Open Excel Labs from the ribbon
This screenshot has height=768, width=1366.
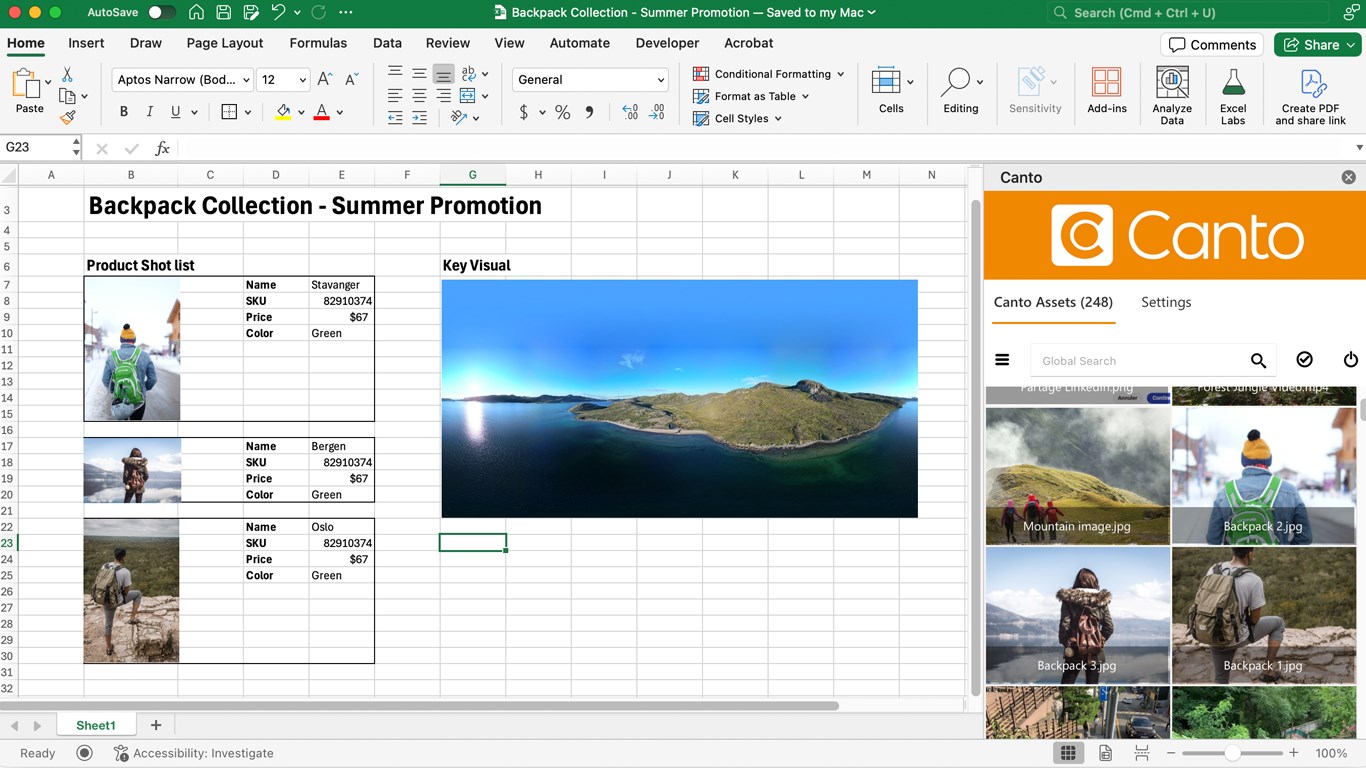point(1233,95)
